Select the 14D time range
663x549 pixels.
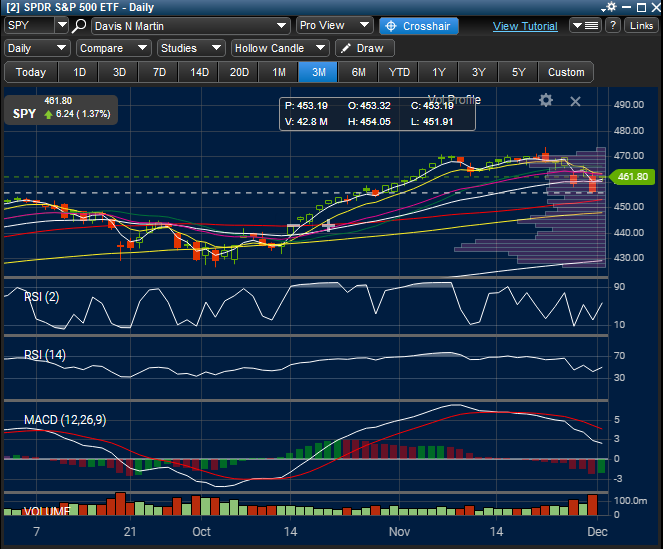pos(199,72)
